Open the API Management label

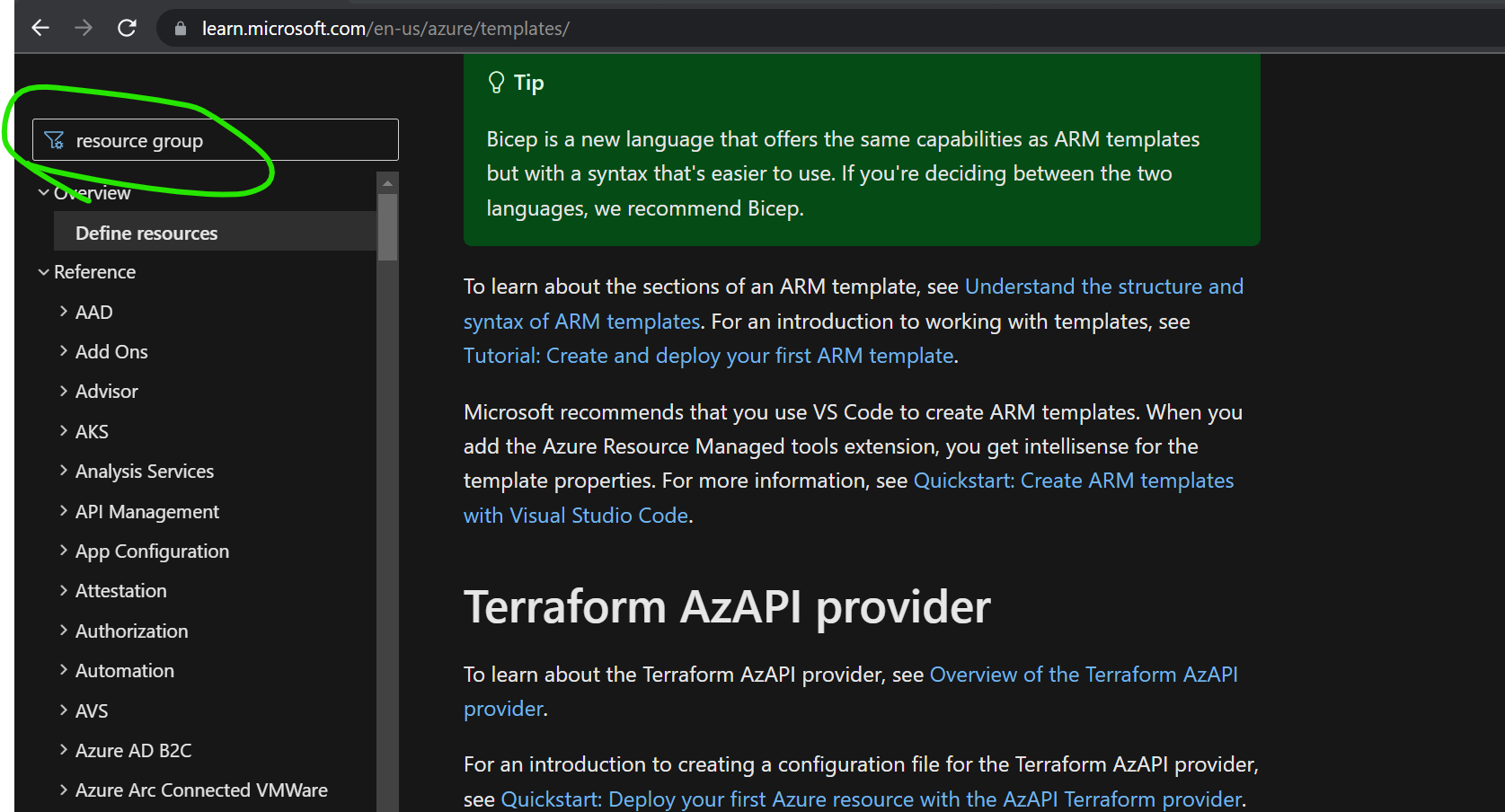147,512
